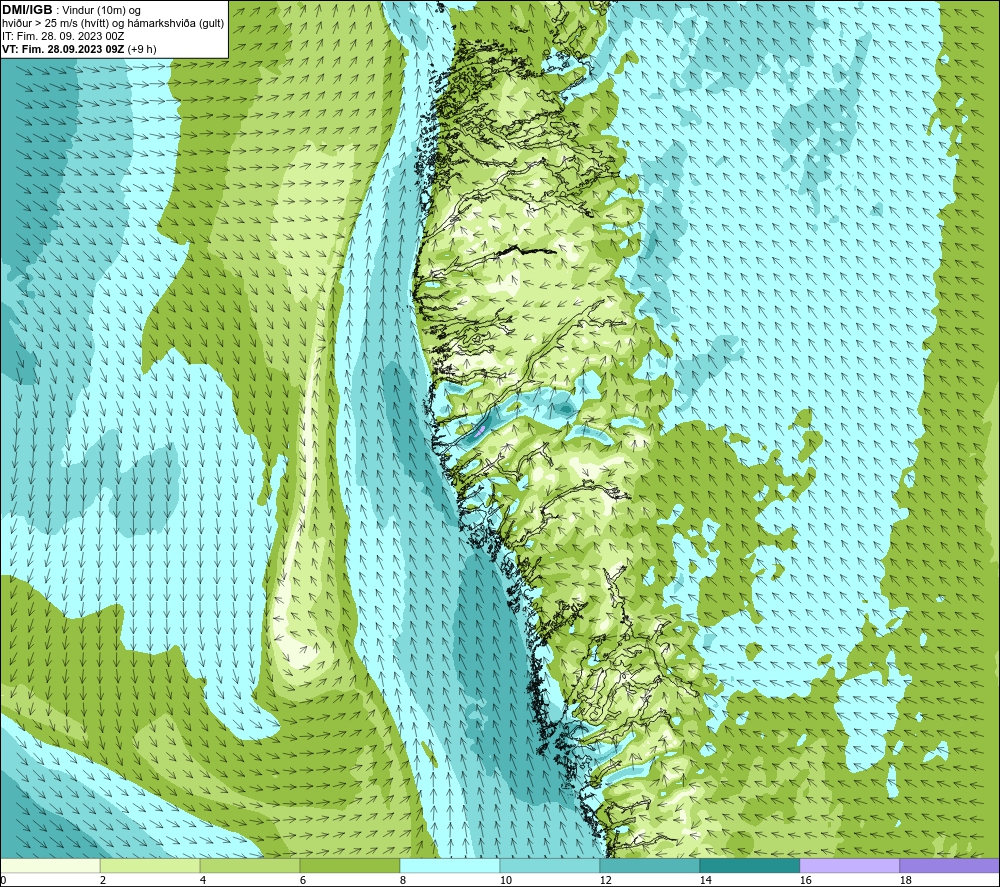Click the small purple high-wind spot in the fjord

point(480,430)
